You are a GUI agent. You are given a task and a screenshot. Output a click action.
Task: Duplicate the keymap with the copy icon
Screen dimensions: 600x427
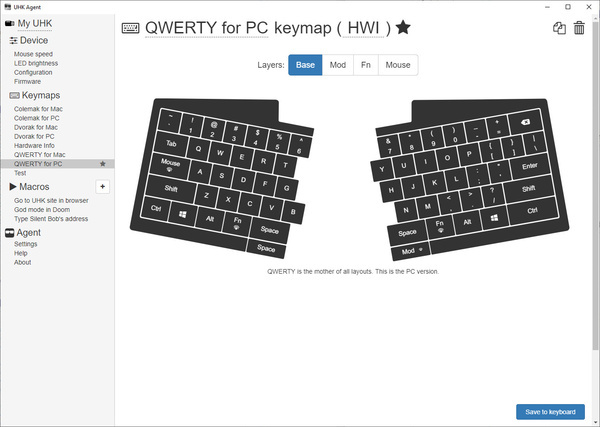(x=560, y=28)
